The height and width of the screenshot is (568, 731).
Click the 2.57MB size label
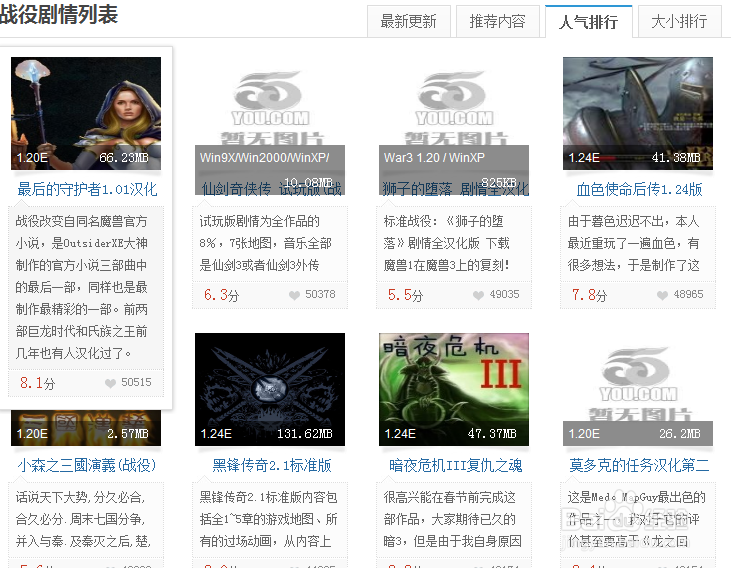(128, 434)
